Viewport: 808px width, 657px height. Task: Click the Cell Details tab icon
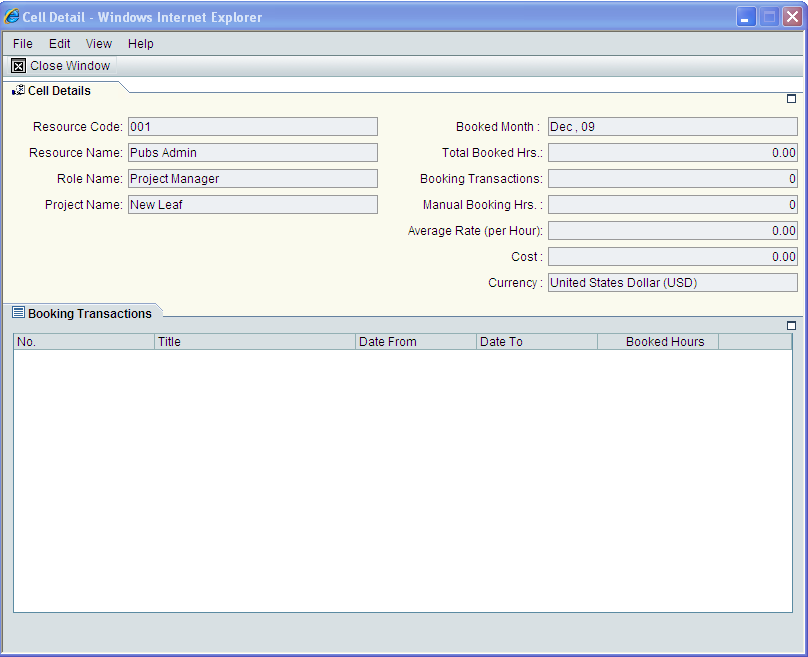(18, 90)
